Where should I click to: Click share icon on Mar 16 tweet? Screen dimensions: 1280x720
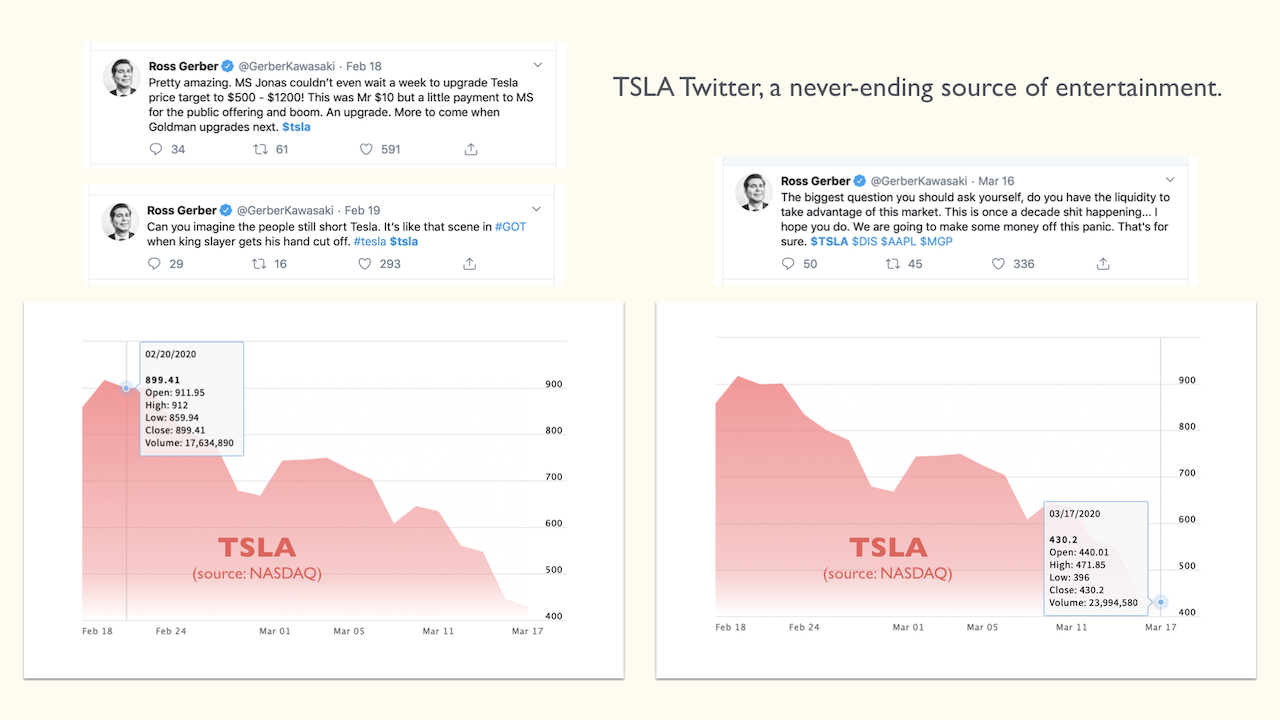[1103, 264]
